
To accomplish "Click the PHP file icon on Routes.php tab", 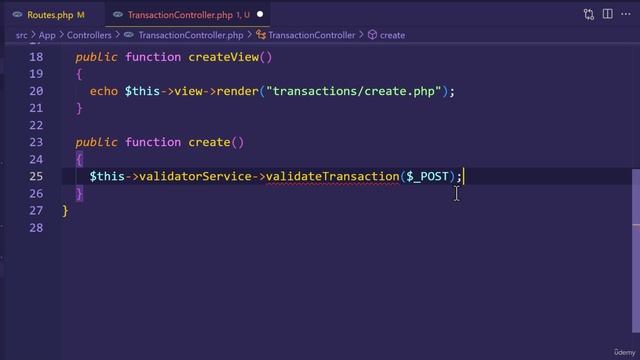I will 17,15.
